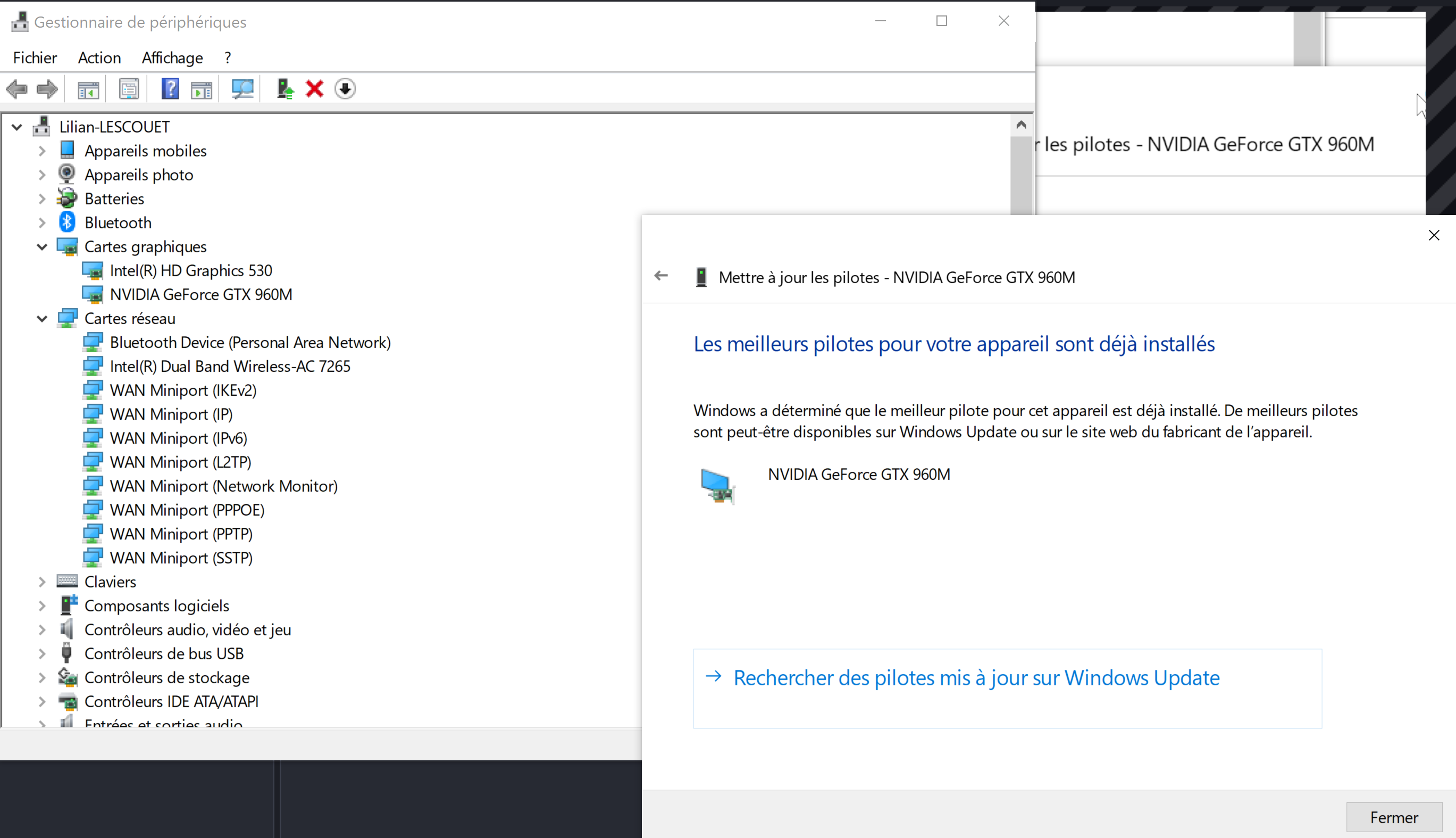This screenshot has height=838, width=1456.
Task: Click the Fermer button
Action: point(1394,818)
